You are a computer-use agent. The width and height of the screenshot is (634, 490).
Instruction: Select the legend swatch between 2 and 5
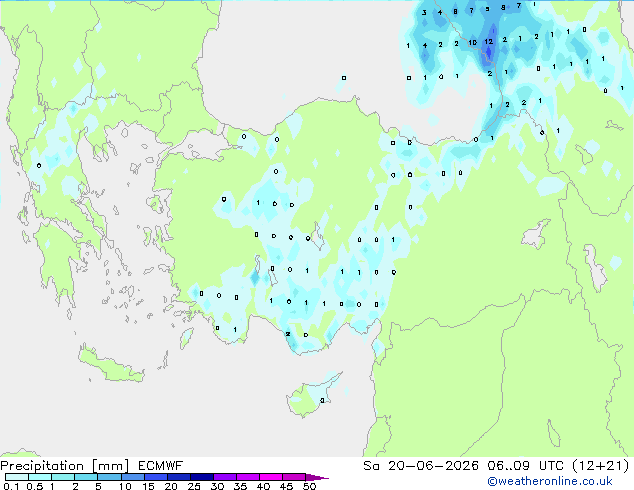click(x=86, y=477)
